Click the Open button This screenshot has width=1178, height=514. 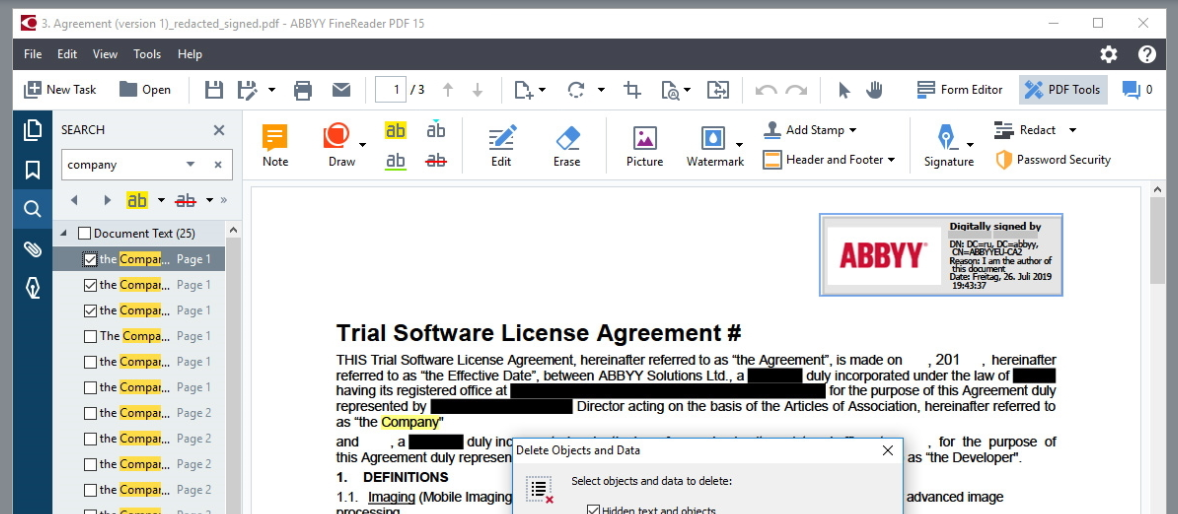pos(145,90)
